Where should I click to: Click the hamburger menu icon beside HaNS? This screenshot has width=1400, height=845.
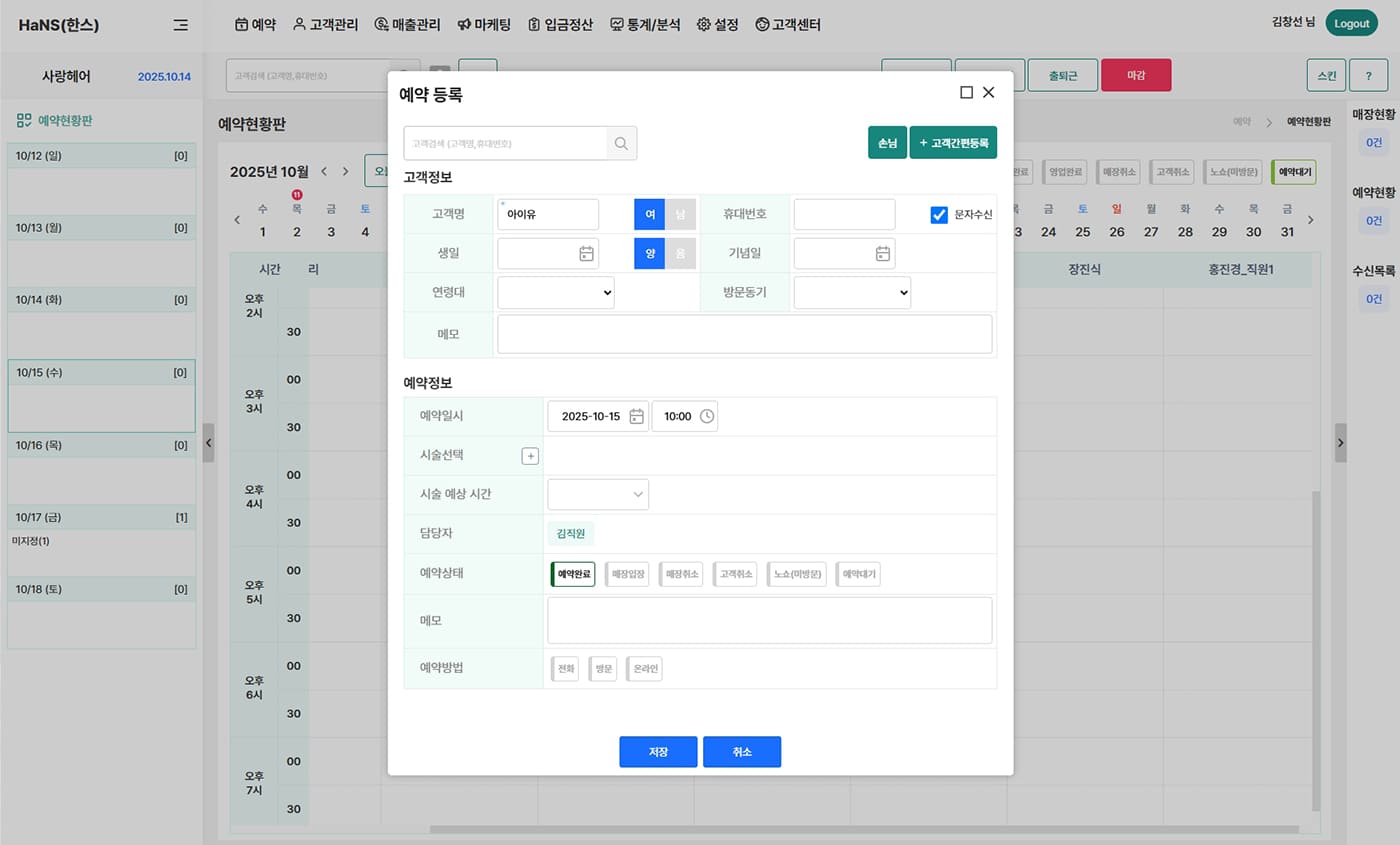pos(180,25)
